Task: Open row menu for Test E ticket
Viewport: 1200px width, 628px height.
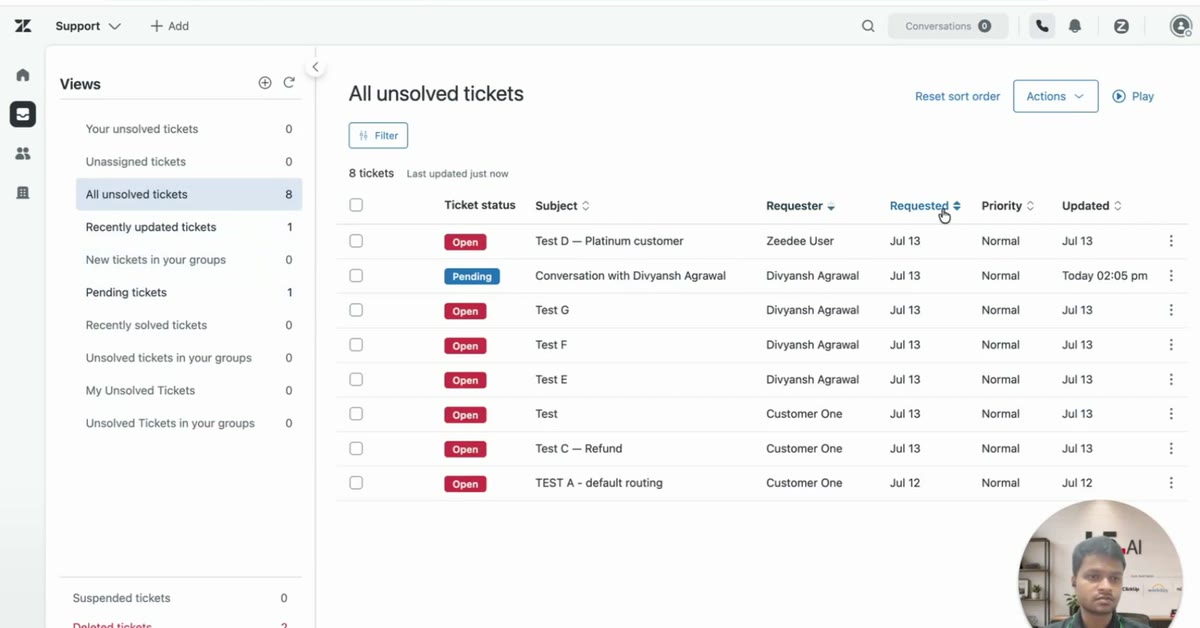Action: tap(1171, 380)
